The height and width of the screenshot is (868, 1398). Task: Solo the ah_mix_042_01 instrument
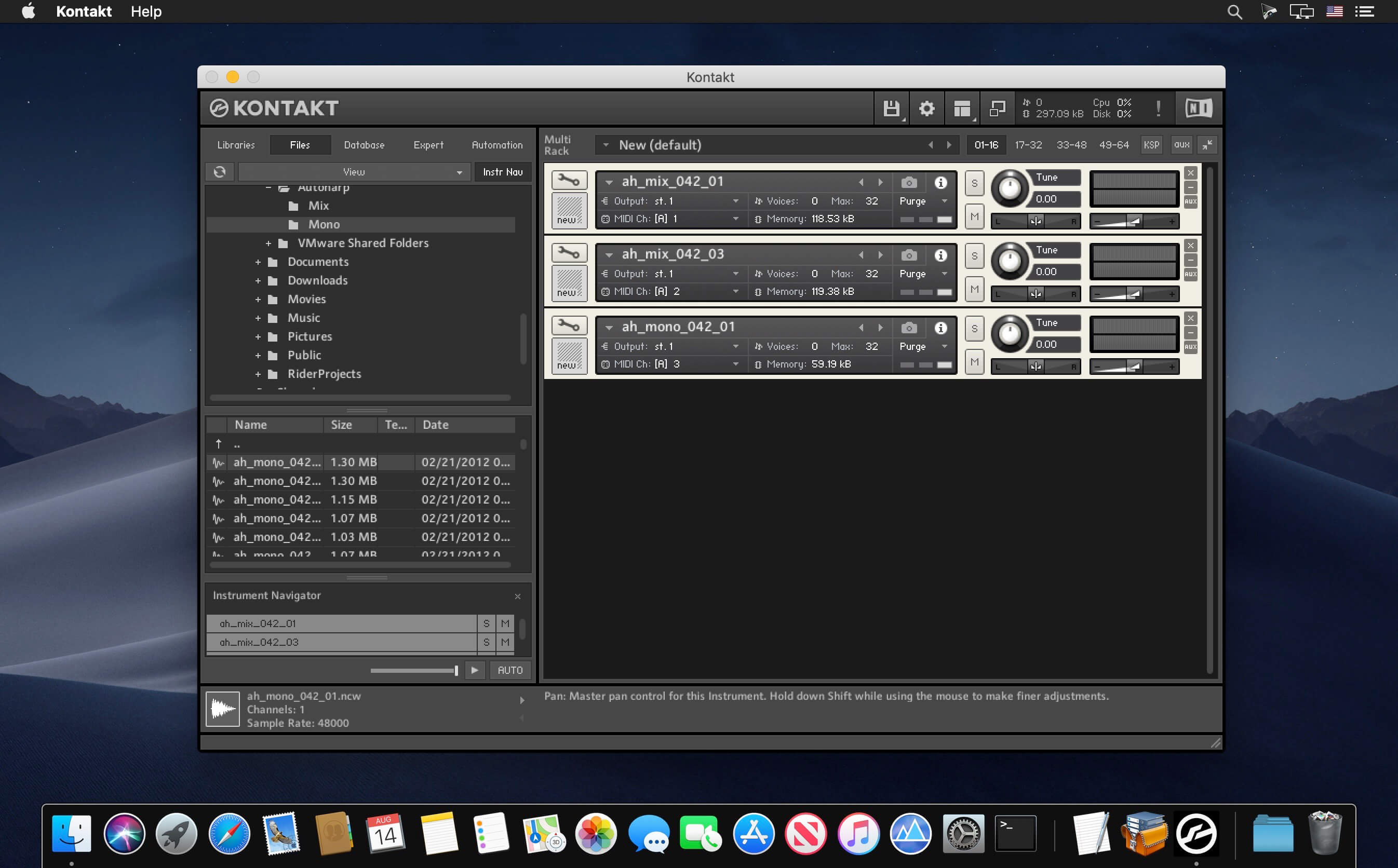[974, 184]
